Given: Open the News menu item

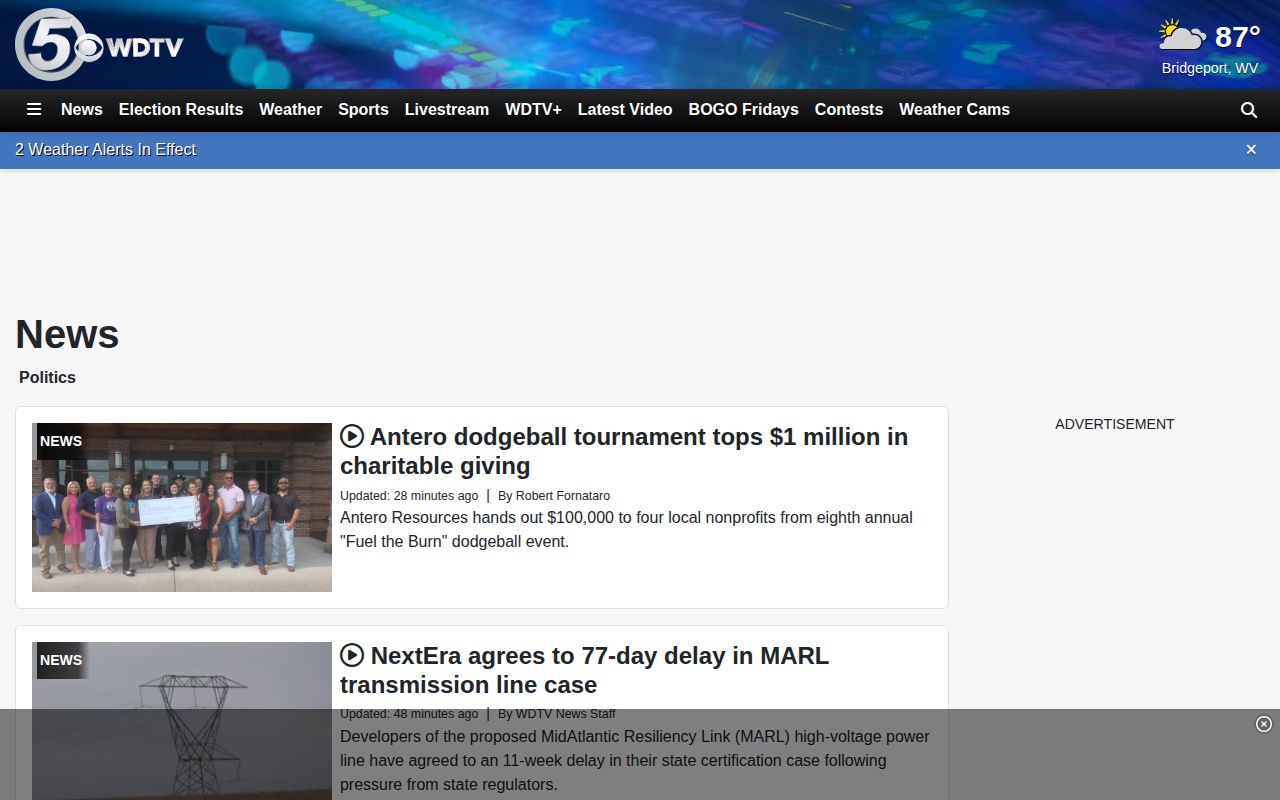Looking at the screenshot, I should click(82, 110).
